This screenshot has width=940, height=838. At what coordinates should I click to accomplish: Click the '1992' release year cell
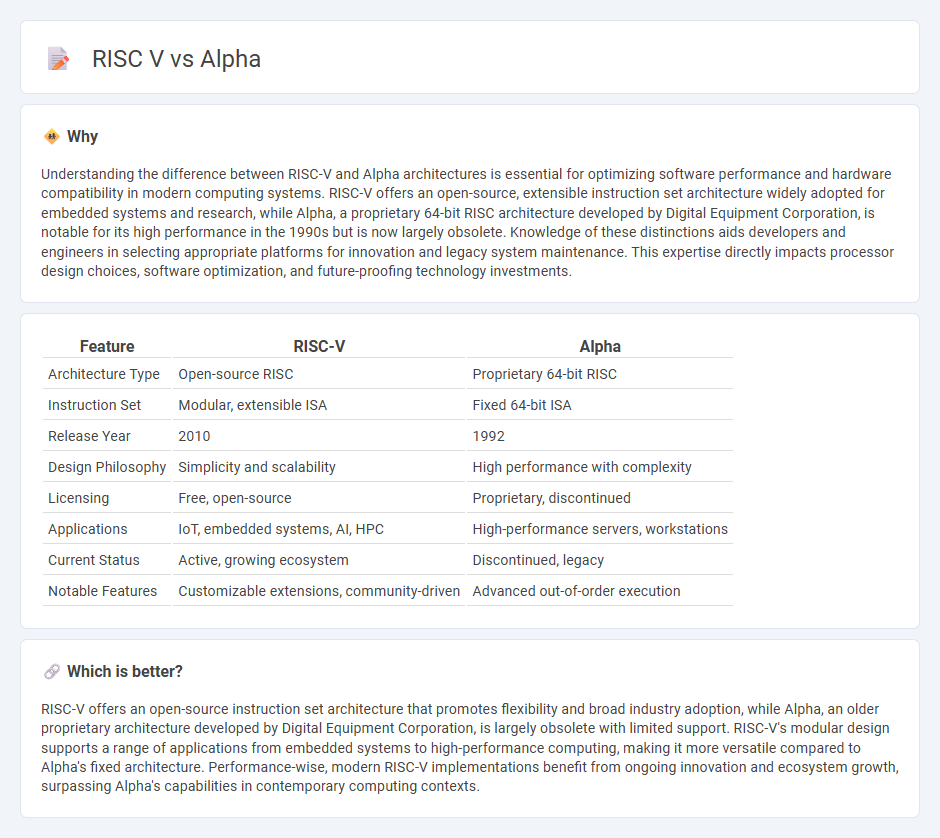tap(599, 436)
